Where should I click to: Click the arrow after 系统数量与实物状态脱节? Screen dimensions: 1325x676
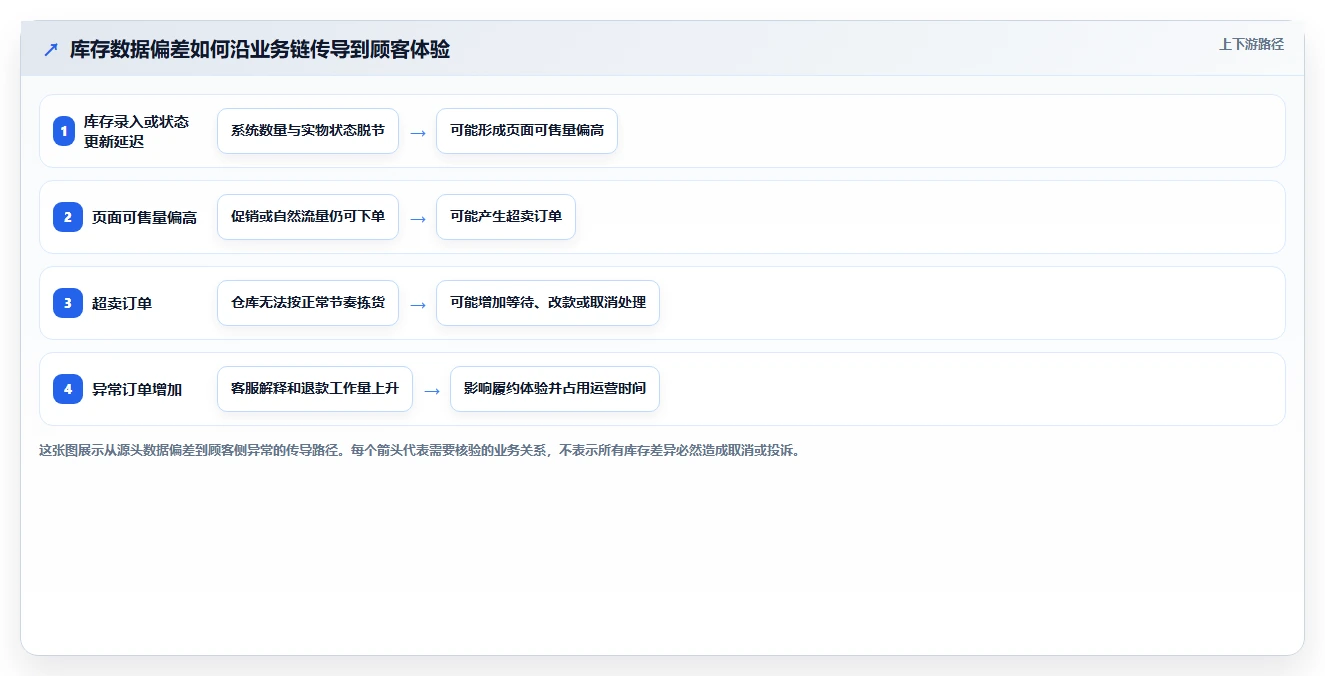(418, 132)
